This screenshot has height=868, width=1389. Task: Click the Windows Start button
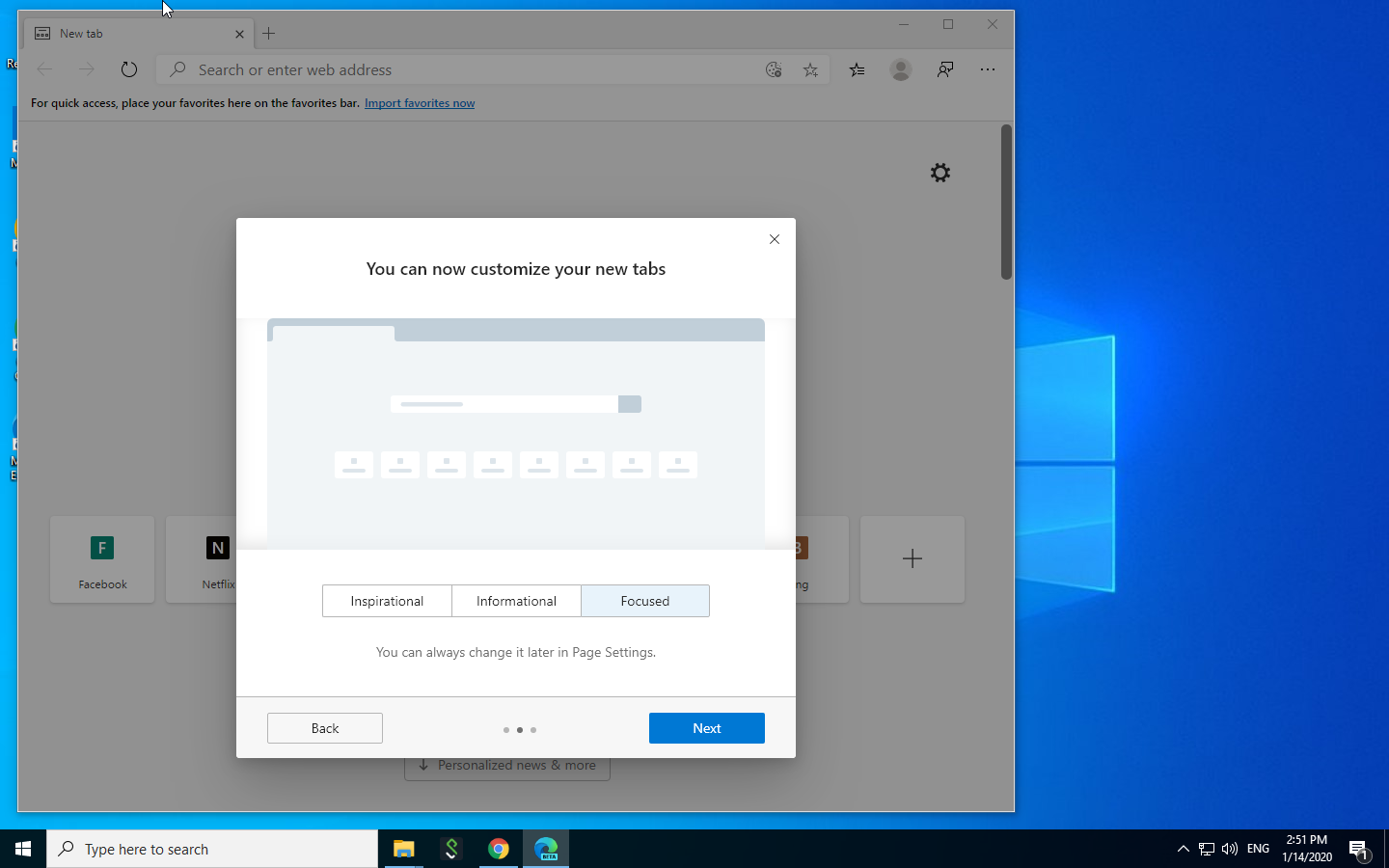tap(23, 849)
